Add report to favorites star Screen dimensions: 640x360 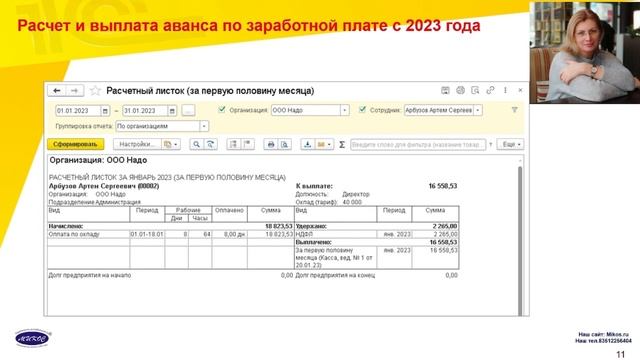coord(95,91)
